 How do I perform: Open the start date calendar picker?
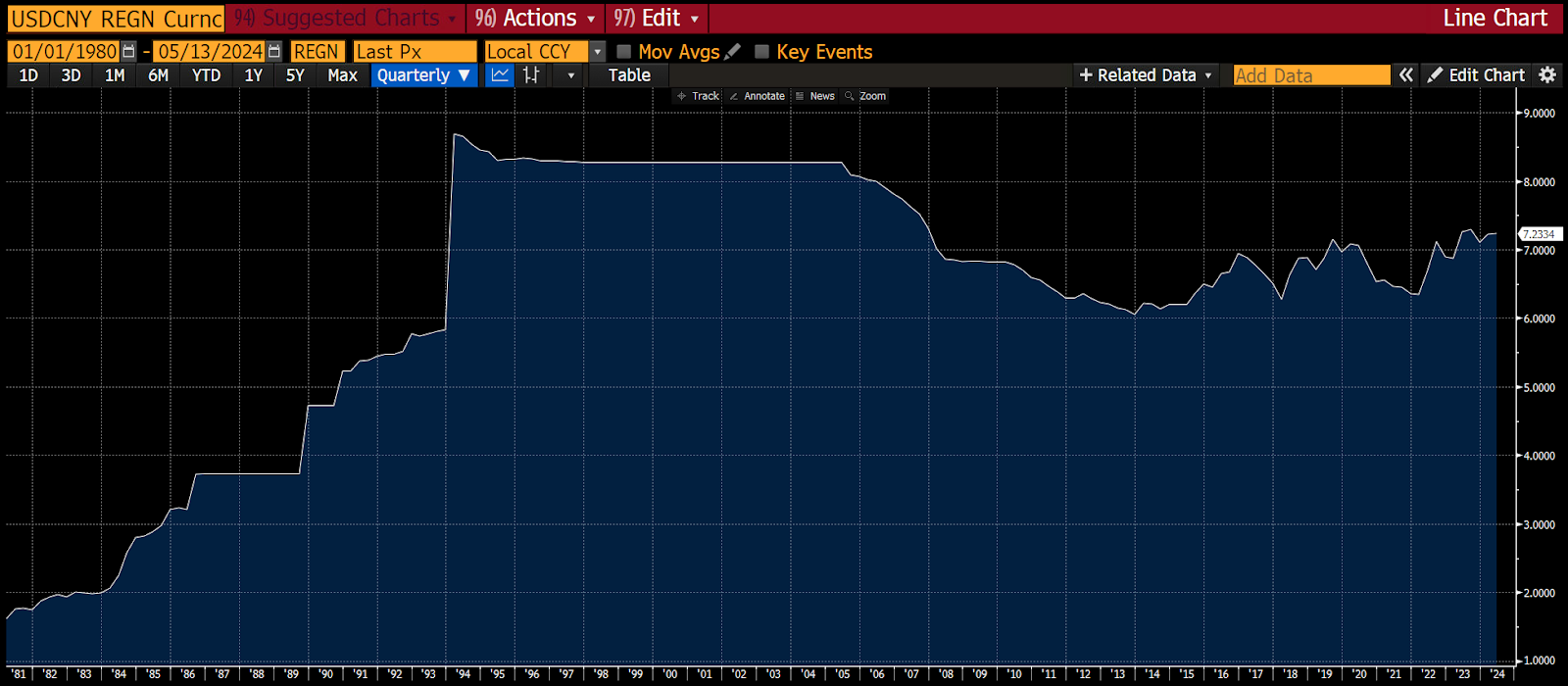pyautogui.click(x=128, y=52)
